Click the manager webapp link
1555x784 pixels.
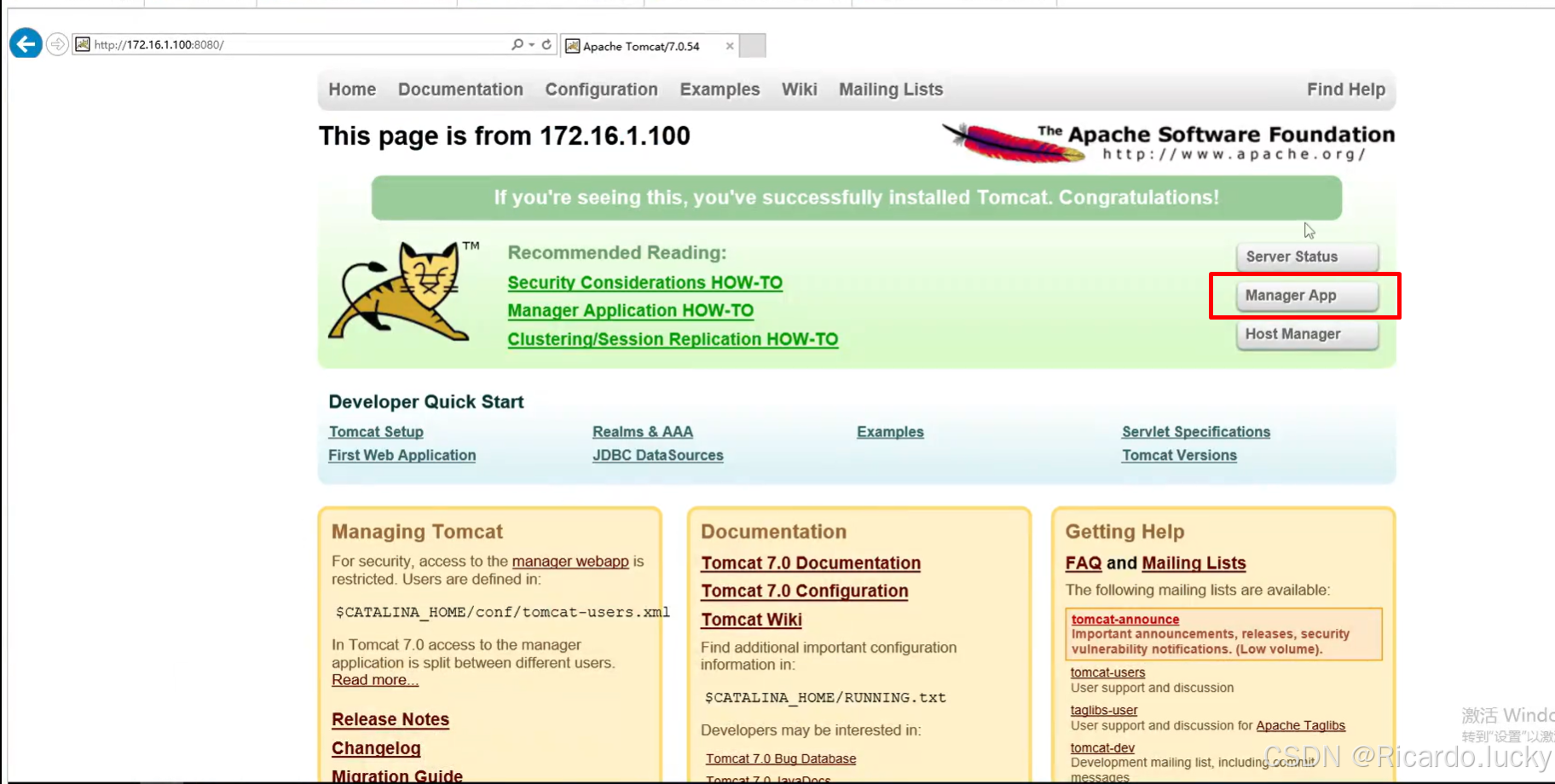point(570,562)
